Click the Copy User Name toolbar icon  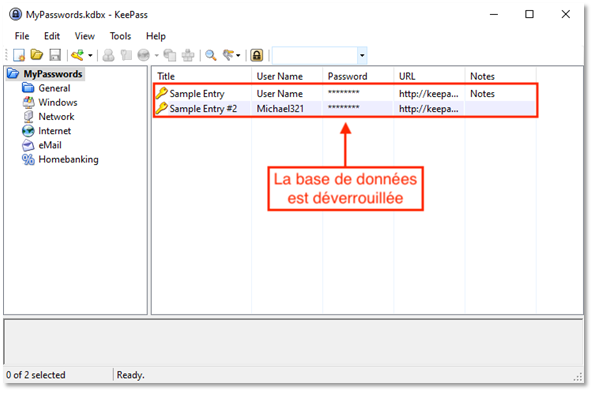click(109, 55)
